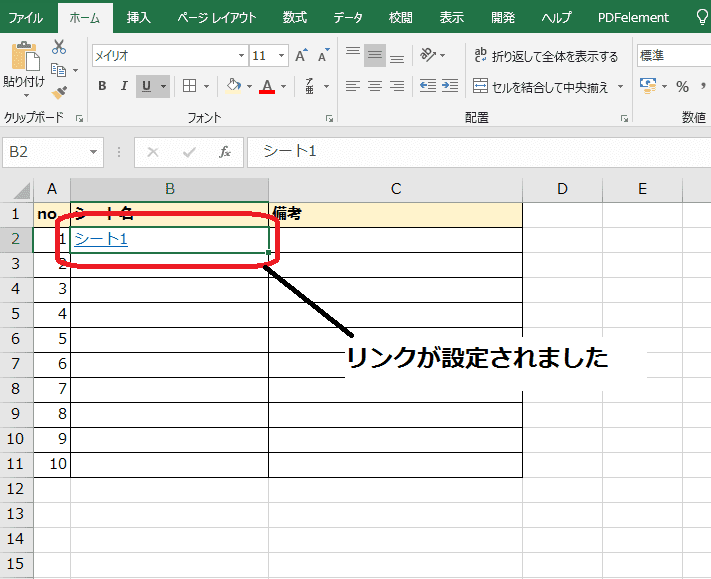The image size is (711, 579).
Task: Open font group dialog launcher
Action: coord(329,118)
